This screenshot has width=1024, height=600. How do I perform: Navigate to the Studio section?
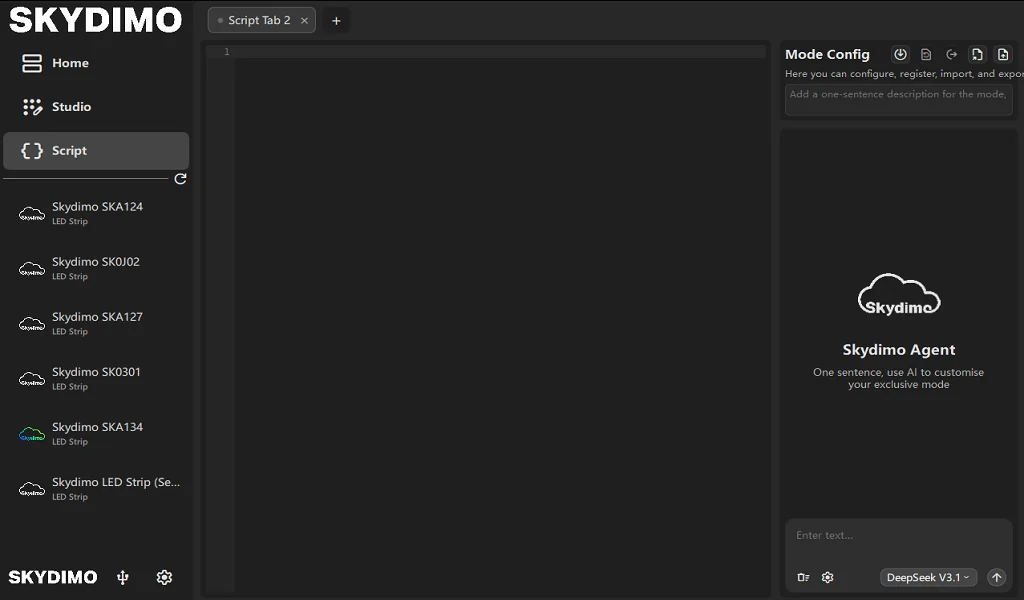tap(70, 106)
